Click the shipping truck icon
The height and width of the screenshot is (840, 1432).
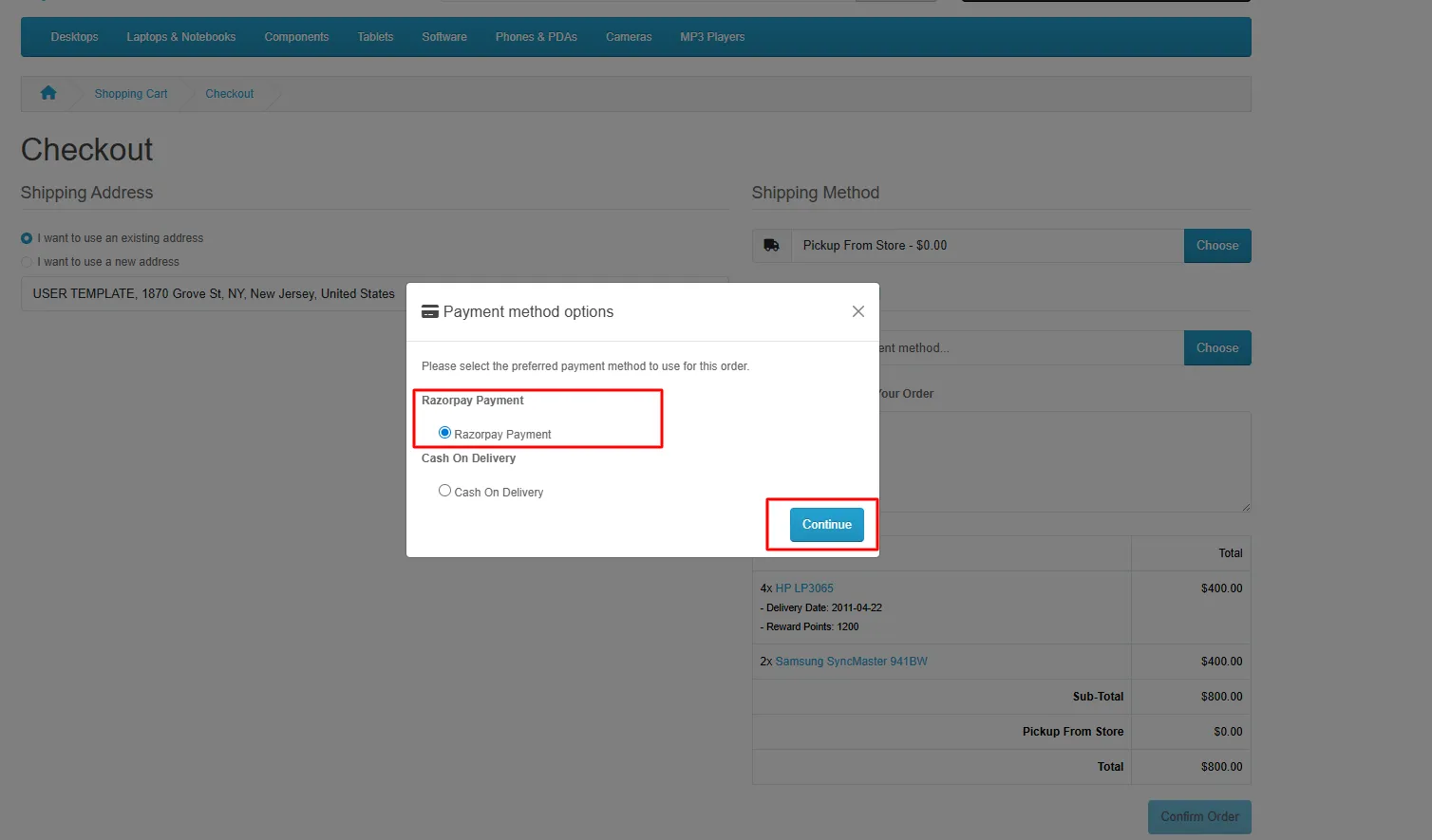coord(771,246)
